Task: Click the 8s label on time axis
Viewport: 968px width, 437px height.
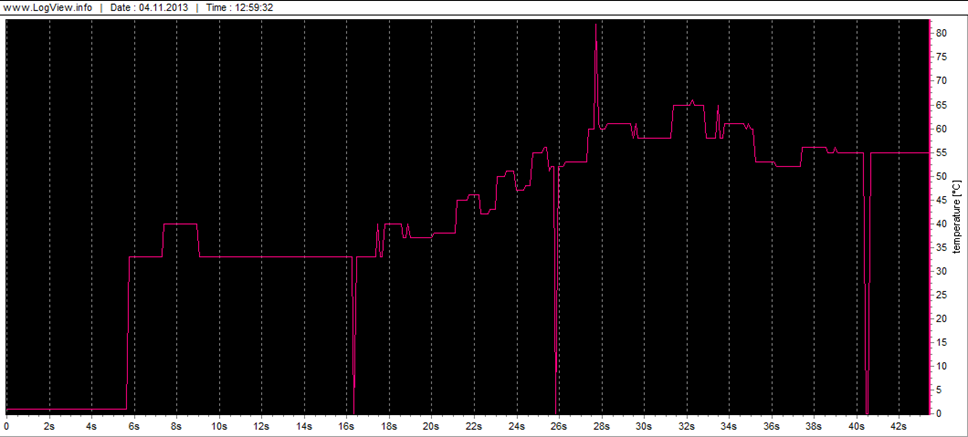Action: (x=177, y=426)
